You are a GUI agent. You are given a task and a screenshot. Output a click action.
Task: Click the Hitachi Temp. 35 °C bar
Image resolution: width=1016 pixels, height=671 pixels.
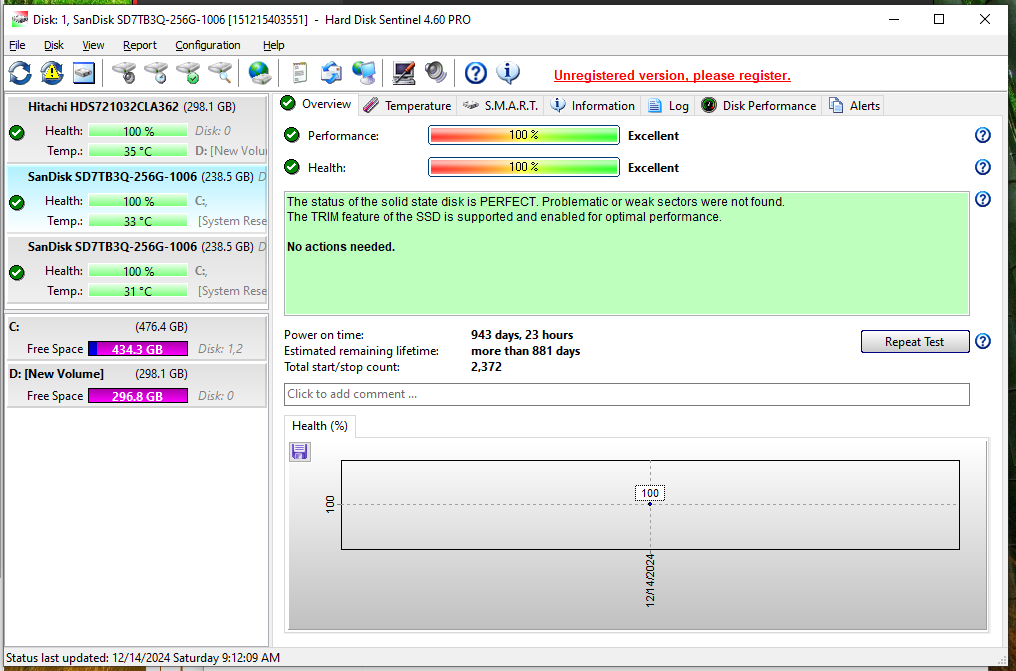click(x=137, y=151)
